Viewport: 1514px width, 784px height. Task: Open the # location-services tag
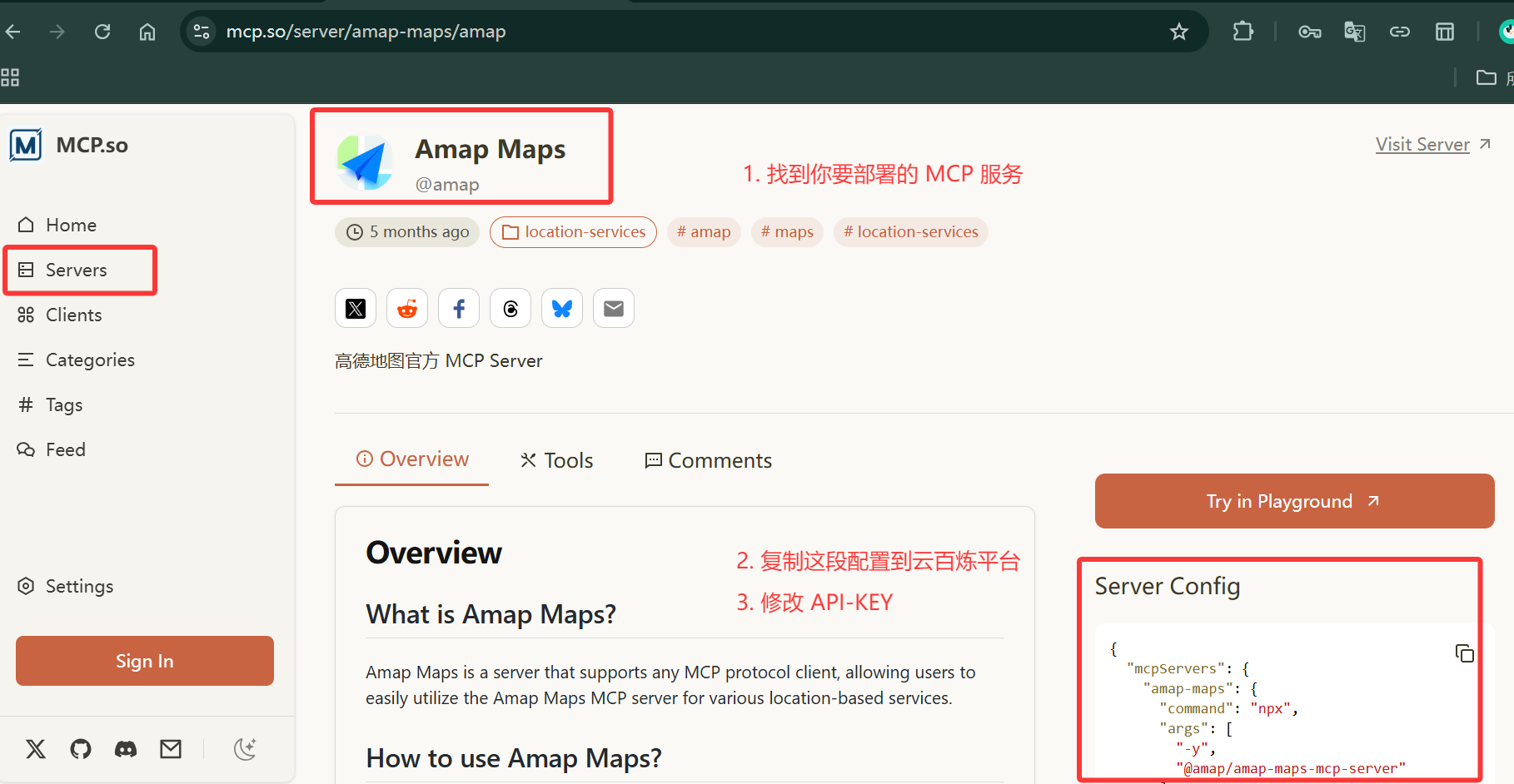point(911,232)
